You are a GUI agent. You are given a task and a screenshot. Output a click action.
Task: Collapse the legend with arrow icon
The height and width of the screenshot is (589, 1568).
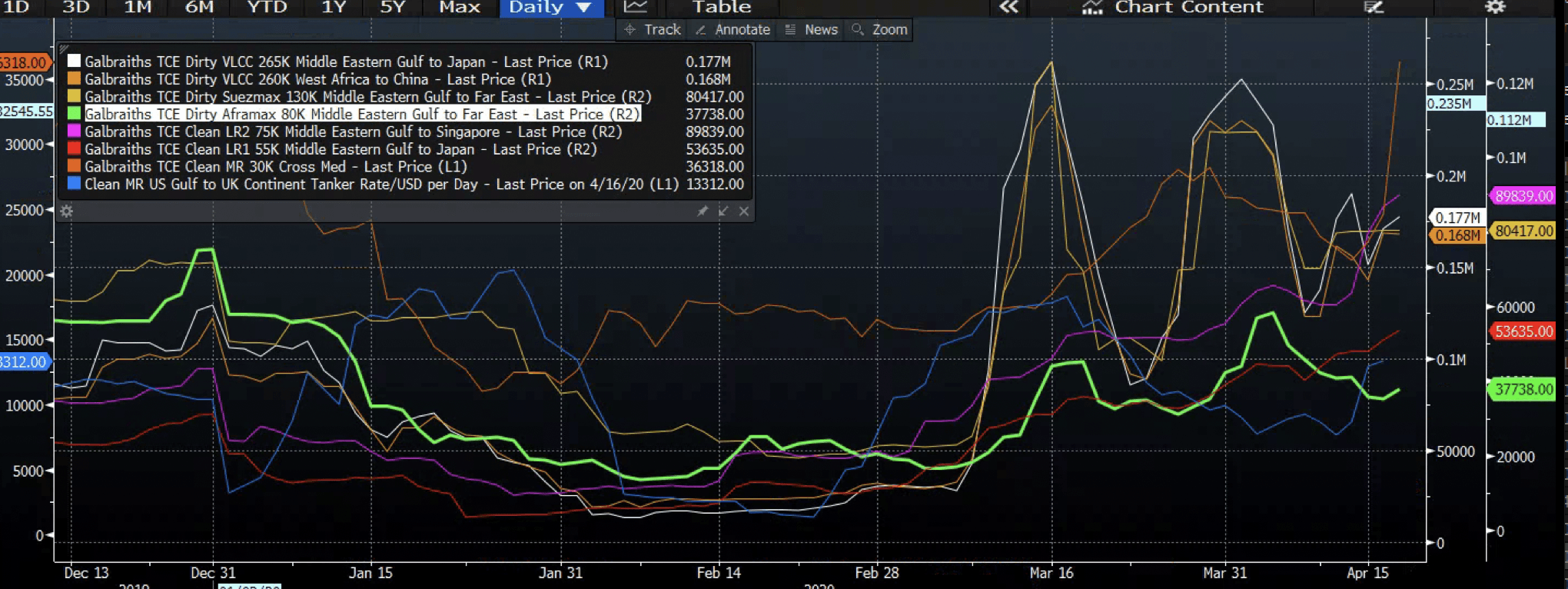[723, 211]
